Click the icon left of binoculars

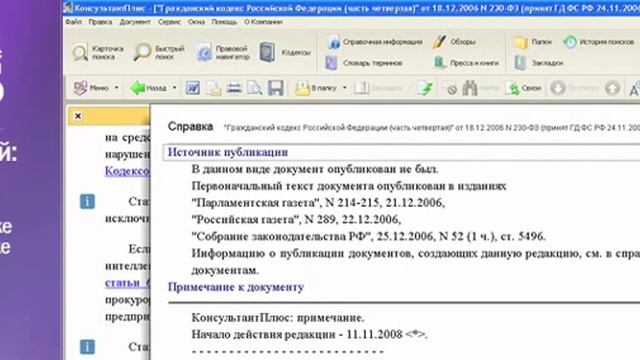[x=451, y=88]
